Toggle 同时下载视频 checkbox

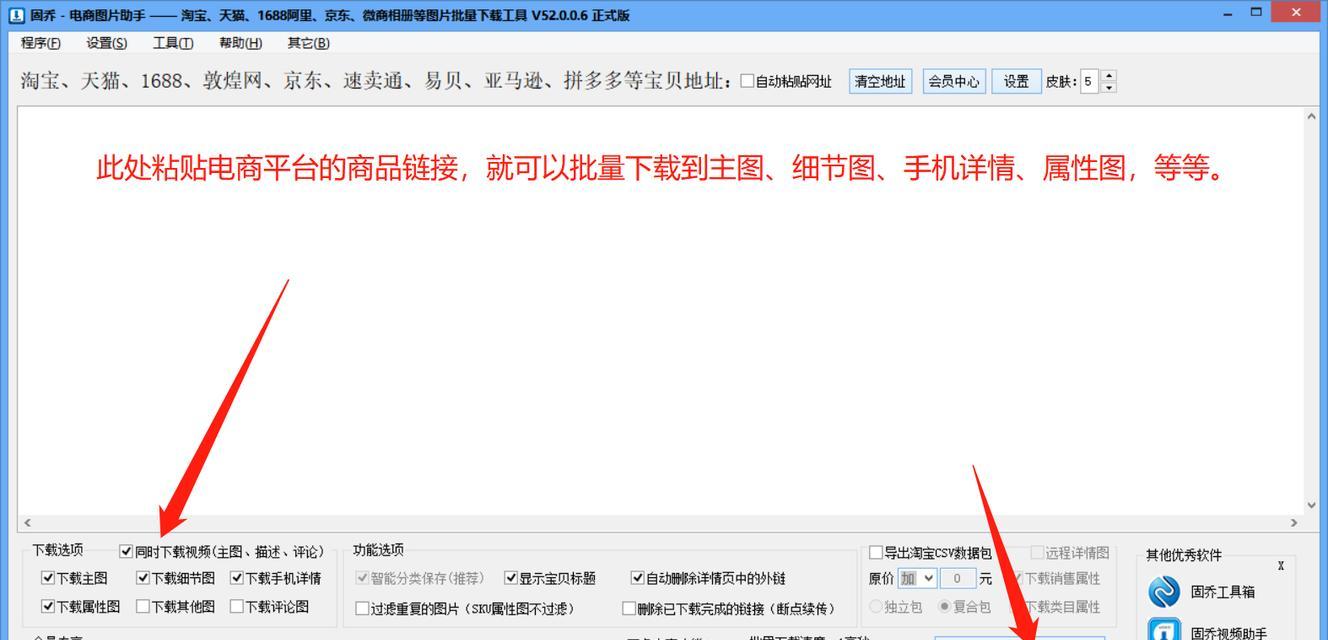[126, 551]
